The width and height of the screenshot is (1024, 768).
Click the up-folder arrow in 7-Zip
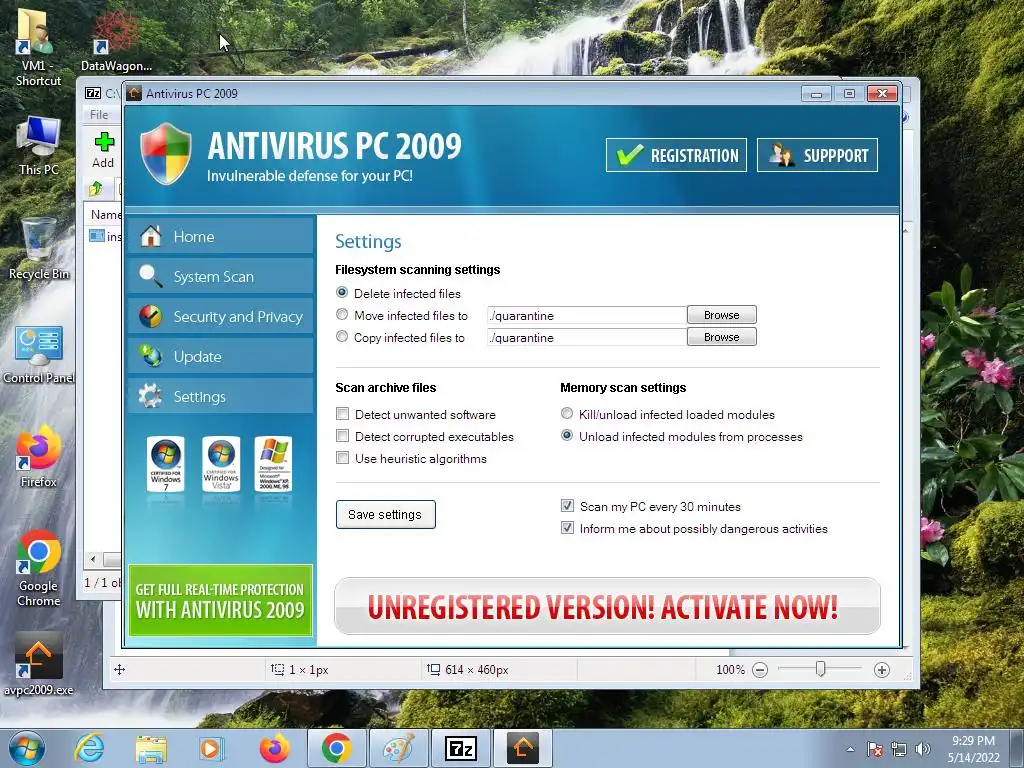coord(96,189)
